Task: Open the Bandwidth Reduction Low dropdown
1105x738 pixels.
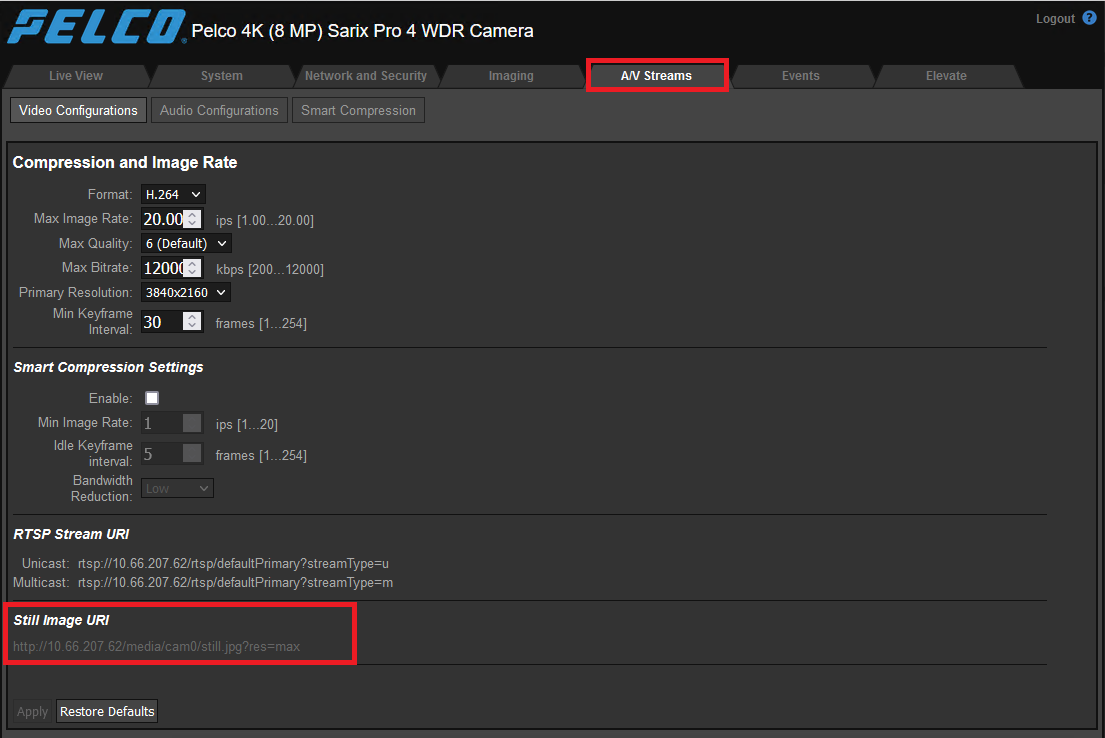Action: (178, 488)
